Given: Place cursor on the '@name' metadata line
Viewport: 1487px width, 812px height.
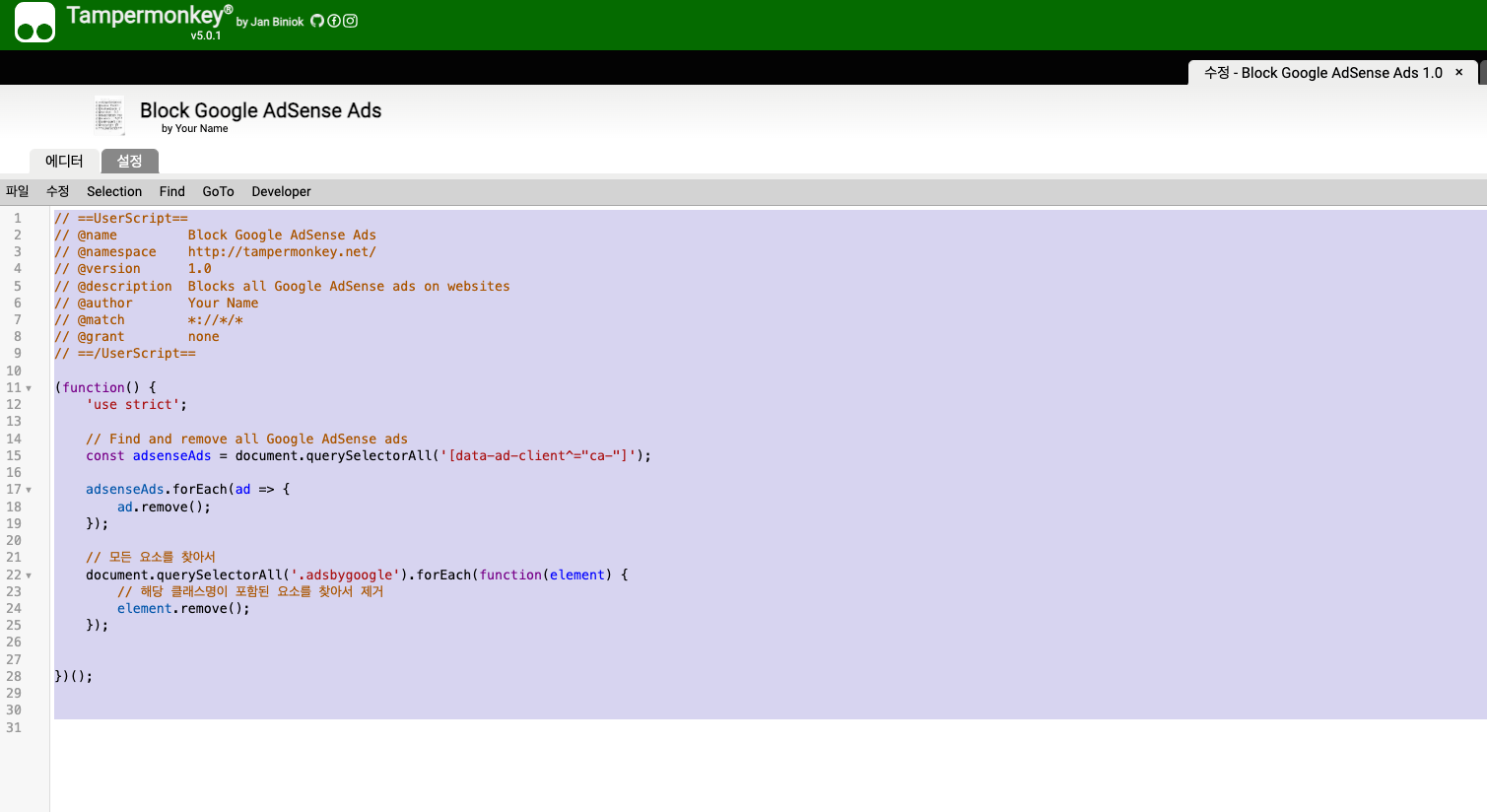Looking at the screenshot, I should click(215, 235).
